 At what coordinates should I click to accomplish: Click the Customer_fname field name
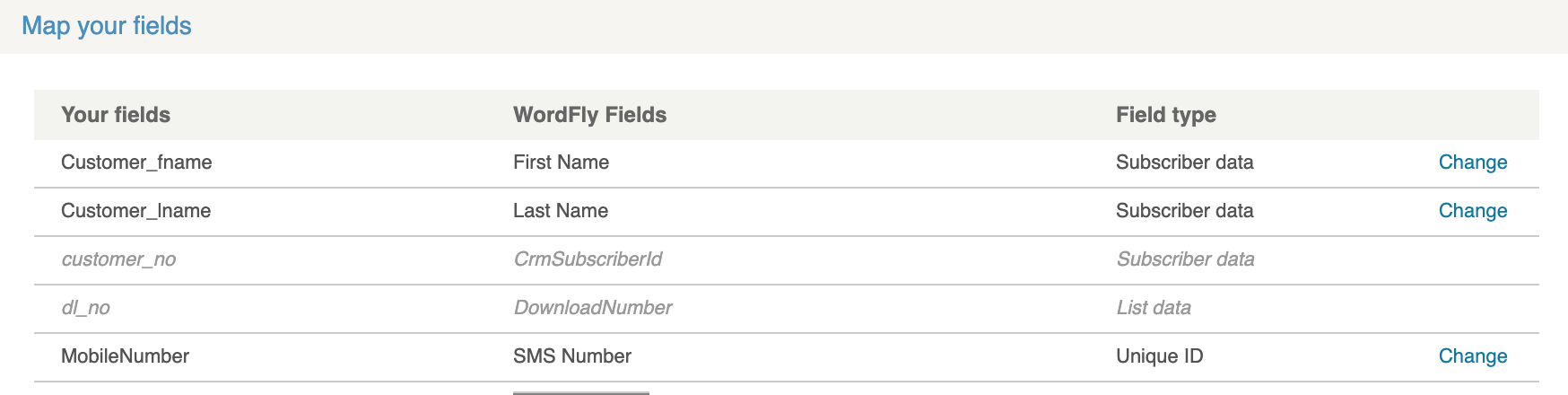point(136,162)
